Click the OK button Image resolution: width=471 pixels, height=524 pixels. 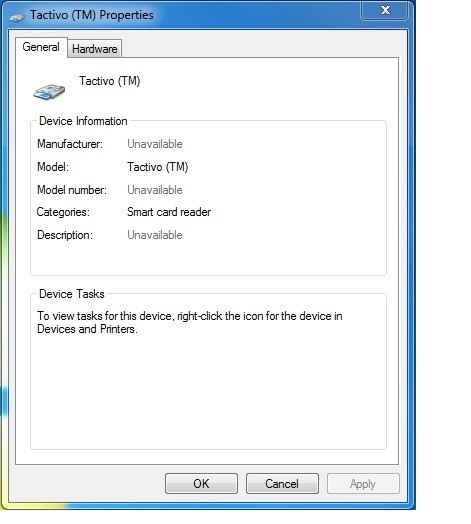(201, 484)
